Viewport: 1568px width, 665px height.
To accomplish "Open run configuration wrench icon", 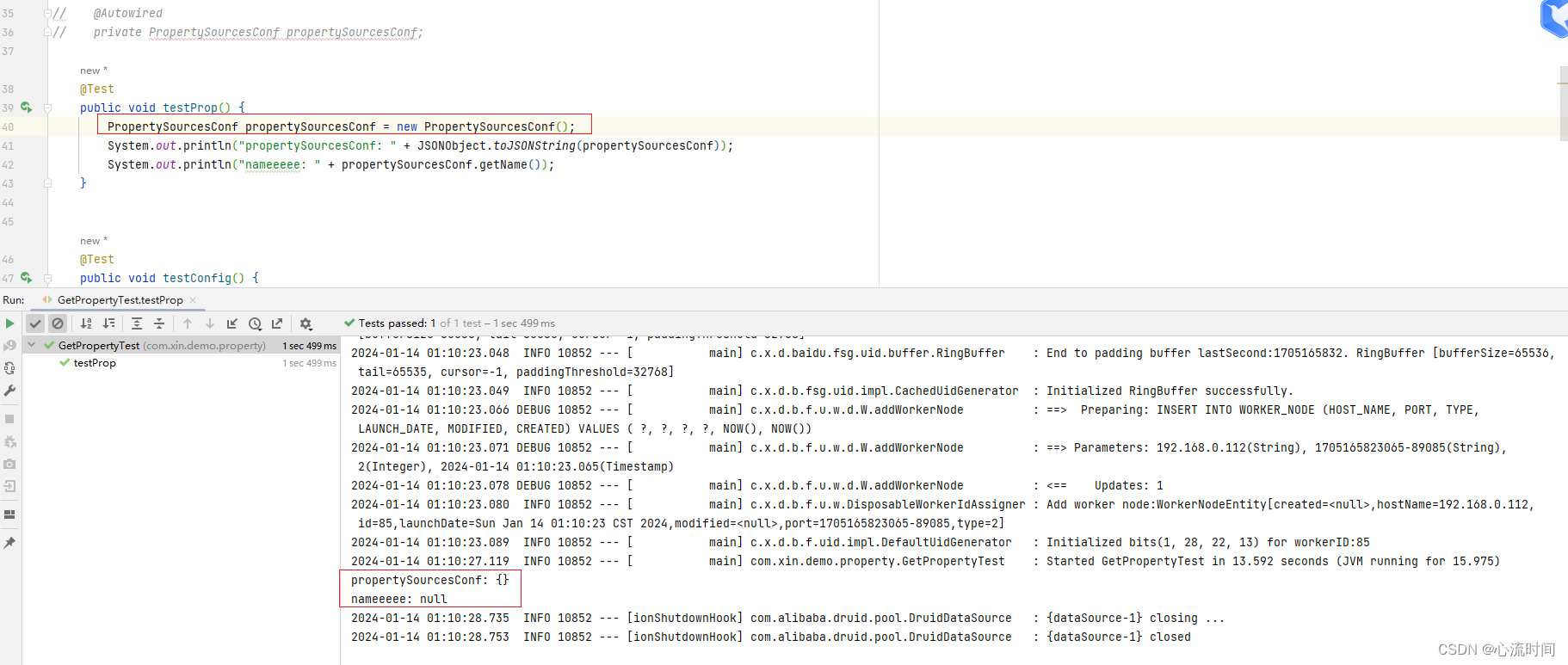I will (9, 391).
